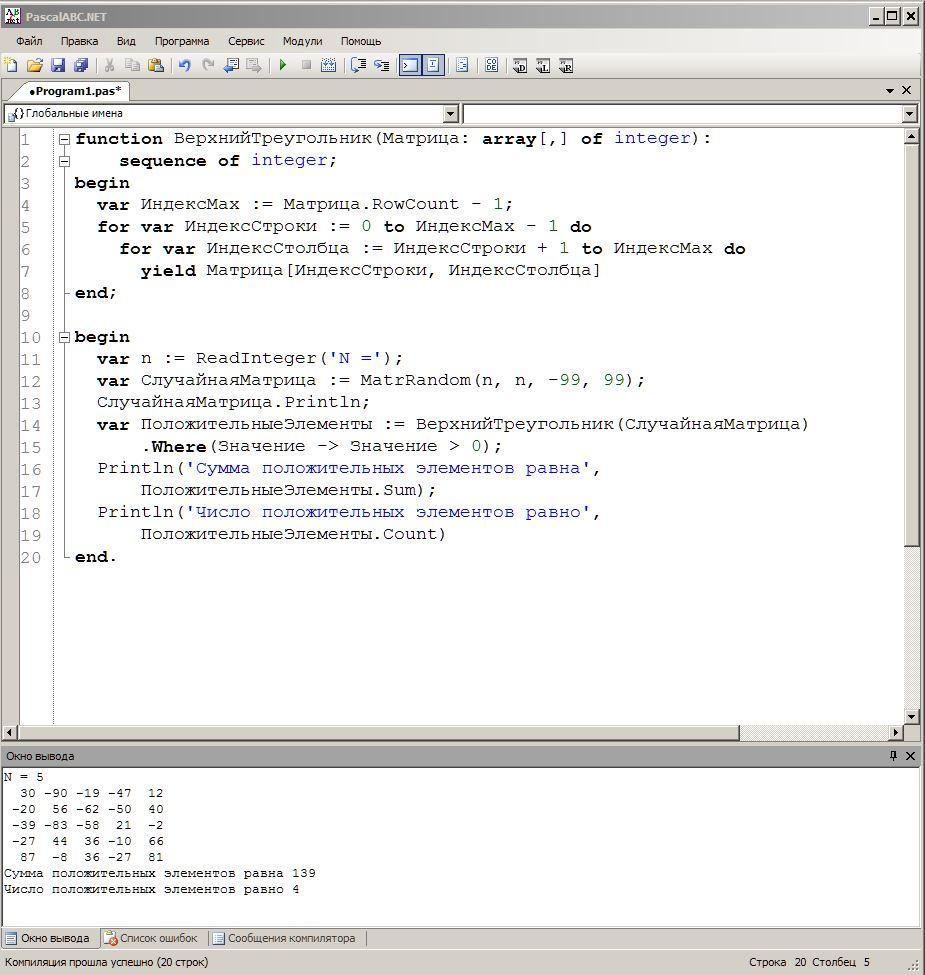Click horizontal scroll right arrow
Viewport: 925px width, 975px height.
pos(896,732)
